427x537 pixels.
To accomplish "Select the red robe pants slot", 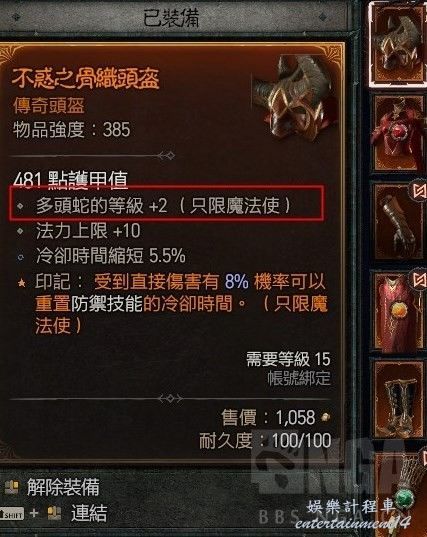I will (399, 310).
